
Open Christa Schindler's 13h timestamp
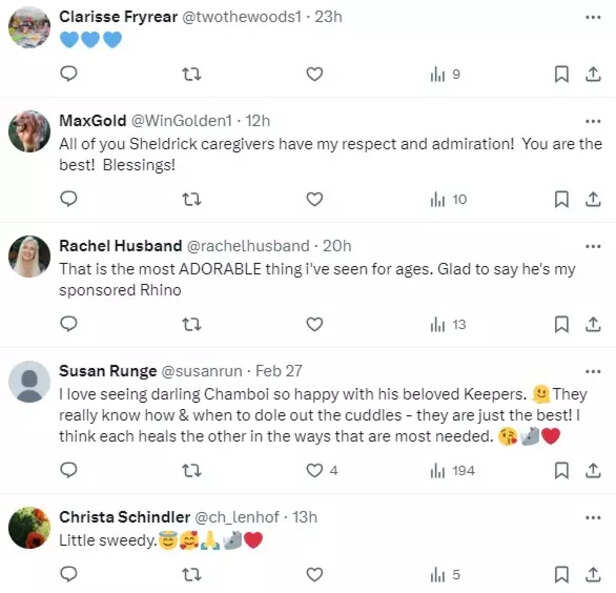pos(304,517)
